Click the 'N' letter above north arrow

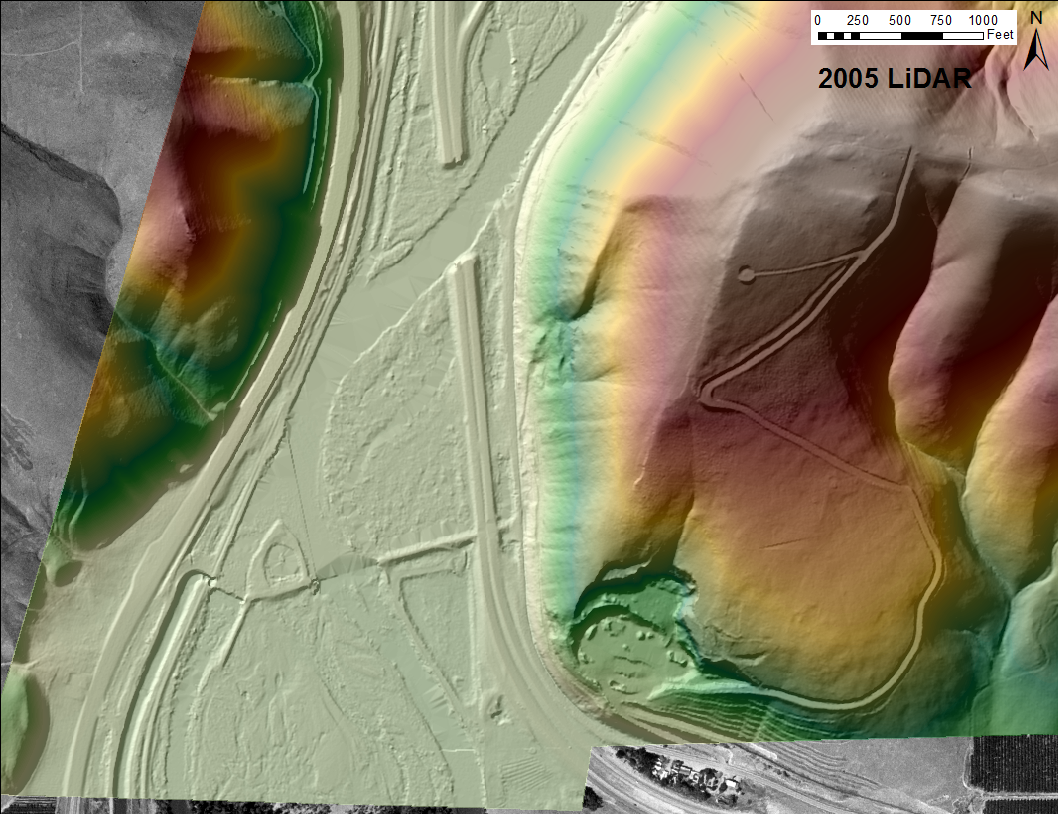1036,19
